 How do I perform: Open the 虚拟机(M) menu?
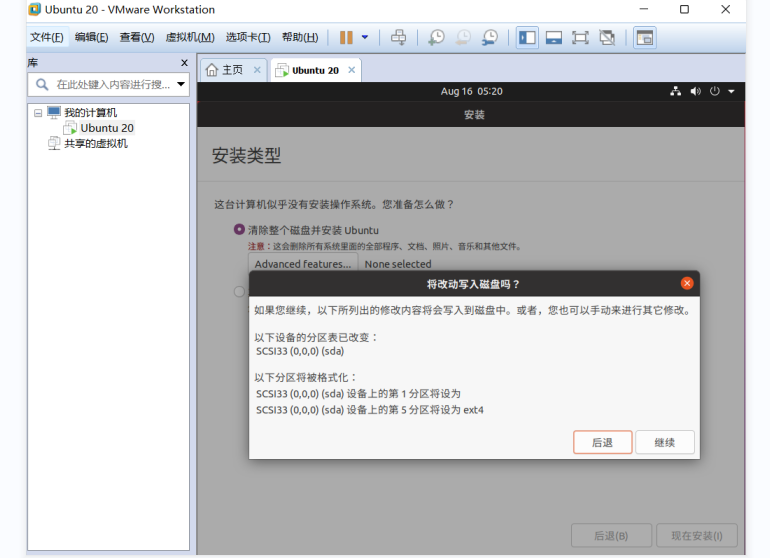click(190, 37)
